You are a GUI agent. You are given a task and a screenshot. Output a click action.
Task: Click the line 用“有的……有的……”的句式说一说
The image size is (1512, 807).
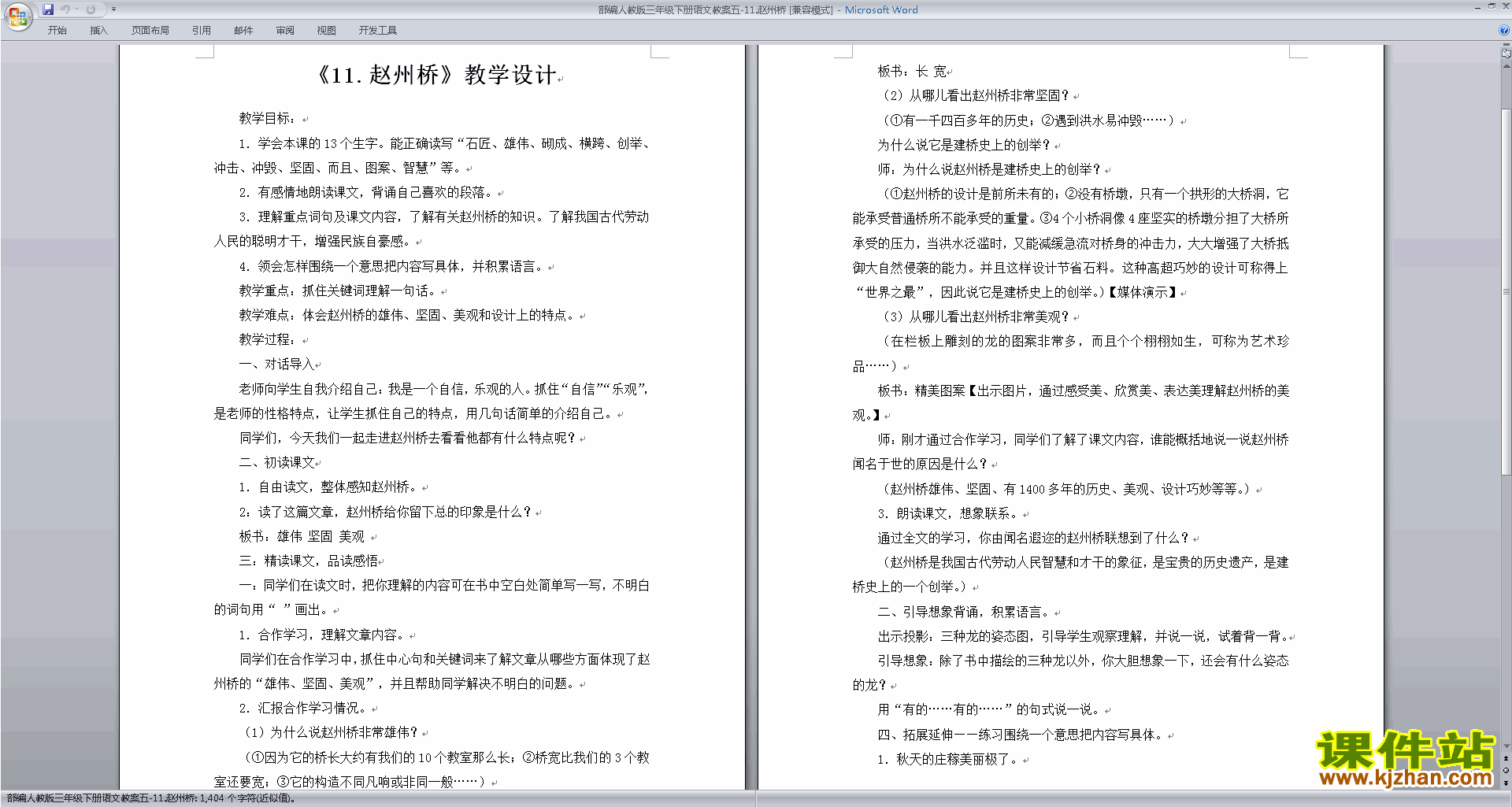989,710
